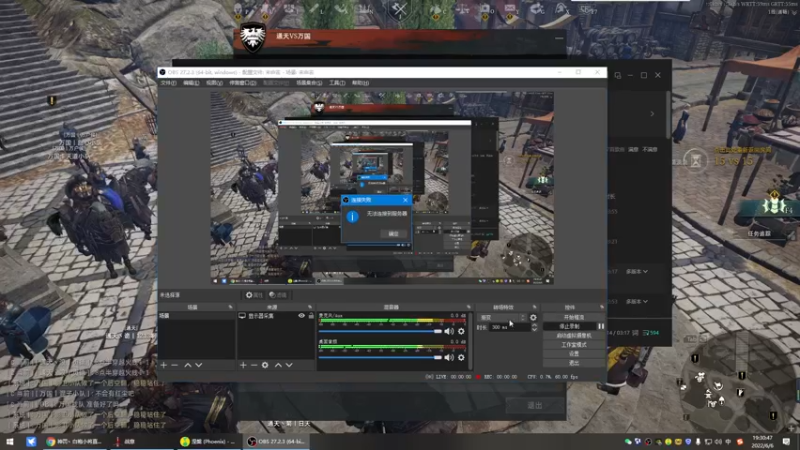Toggle visibility eye of 显示器采集 source
This screenshot has width=800, height=450.
click(x=302, y=316)
